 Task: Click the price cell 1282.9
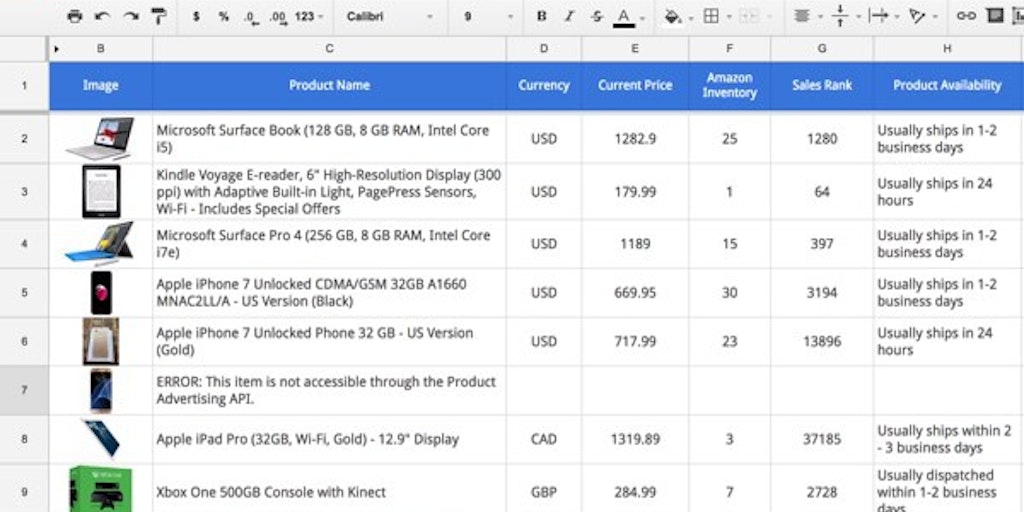coord(635,138)
